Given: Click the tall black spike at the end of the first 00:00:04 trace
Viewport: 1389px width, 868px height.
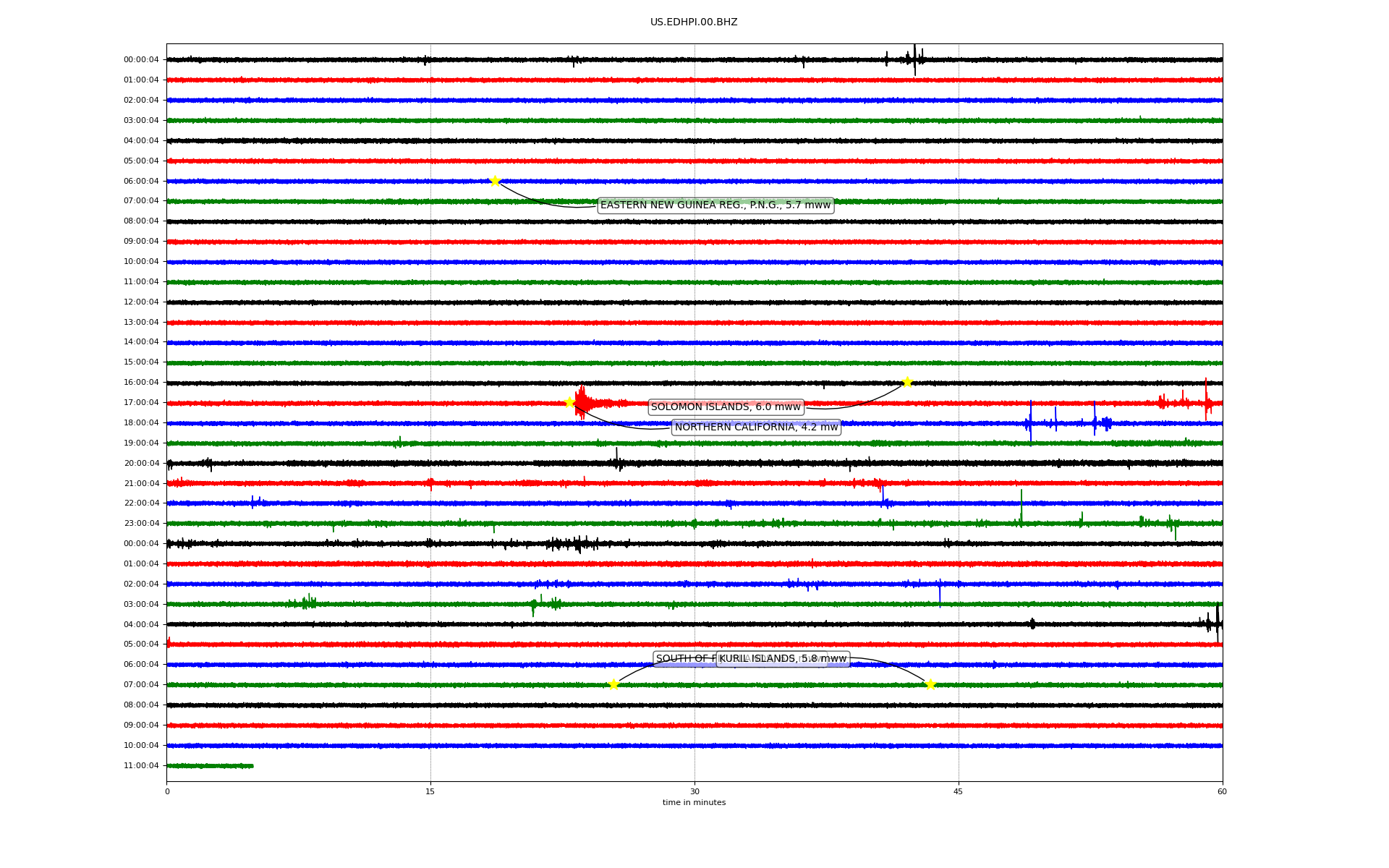Looking at the screenshot, I should click(x=914, y=59).
